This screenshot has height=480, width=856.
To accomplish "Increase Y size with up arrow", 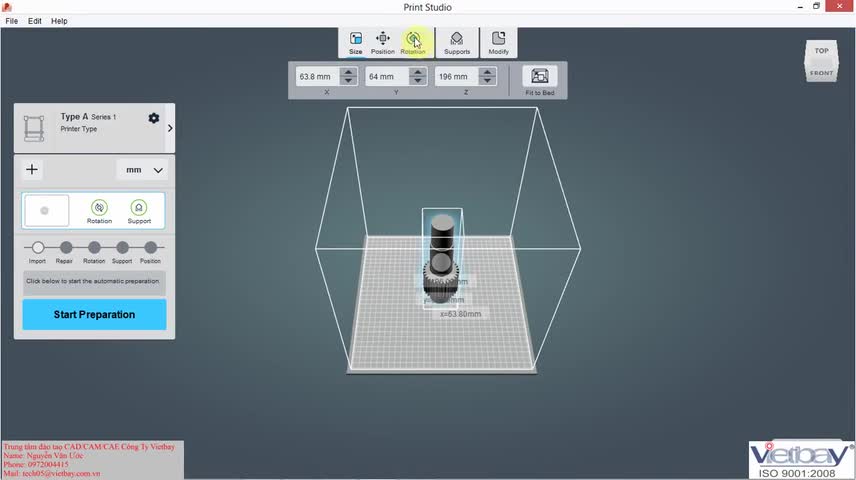I will pyautogui.click(x=418, y=72).
